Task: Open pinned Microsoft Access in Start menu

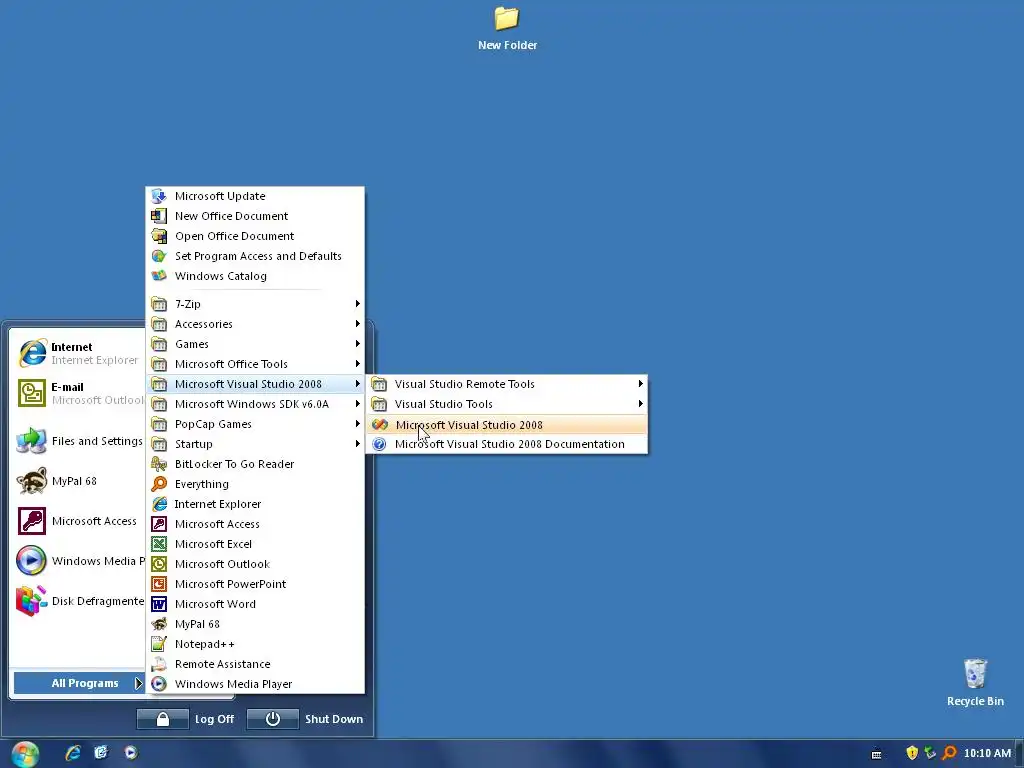Action: click(x=78, y=521)
